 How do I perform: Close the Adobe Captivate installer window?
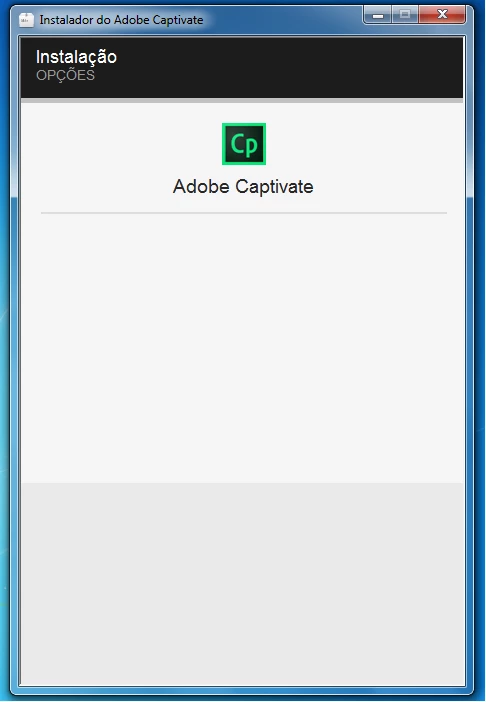[442, 15]
